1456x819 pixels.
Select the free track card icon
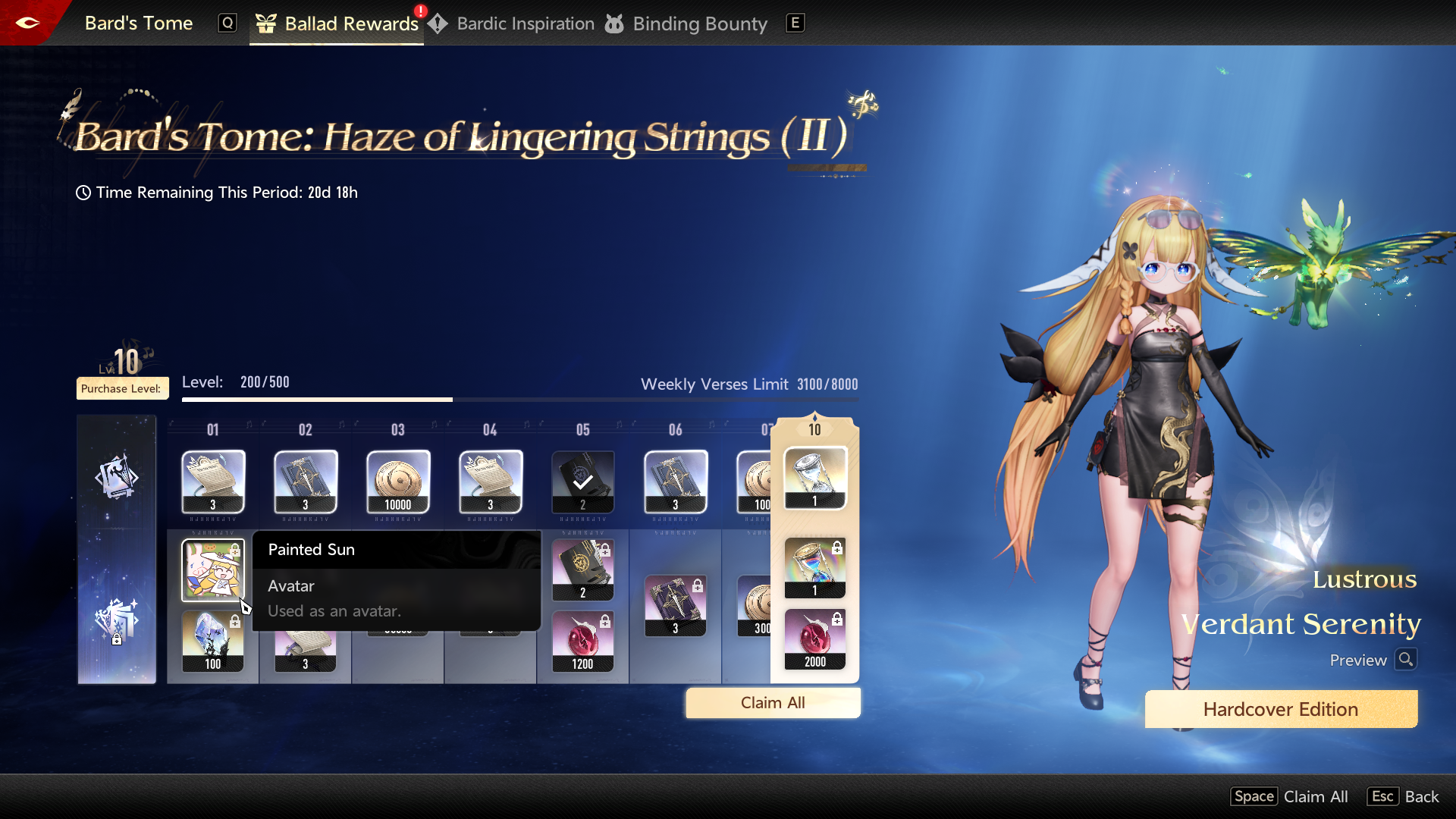pos(117,476)
